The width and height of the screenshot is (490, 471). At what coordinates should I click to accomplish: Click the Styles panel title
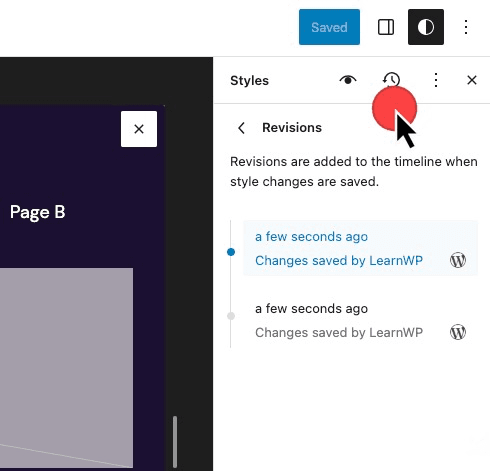pyautogui.click(x=249, y=81)
